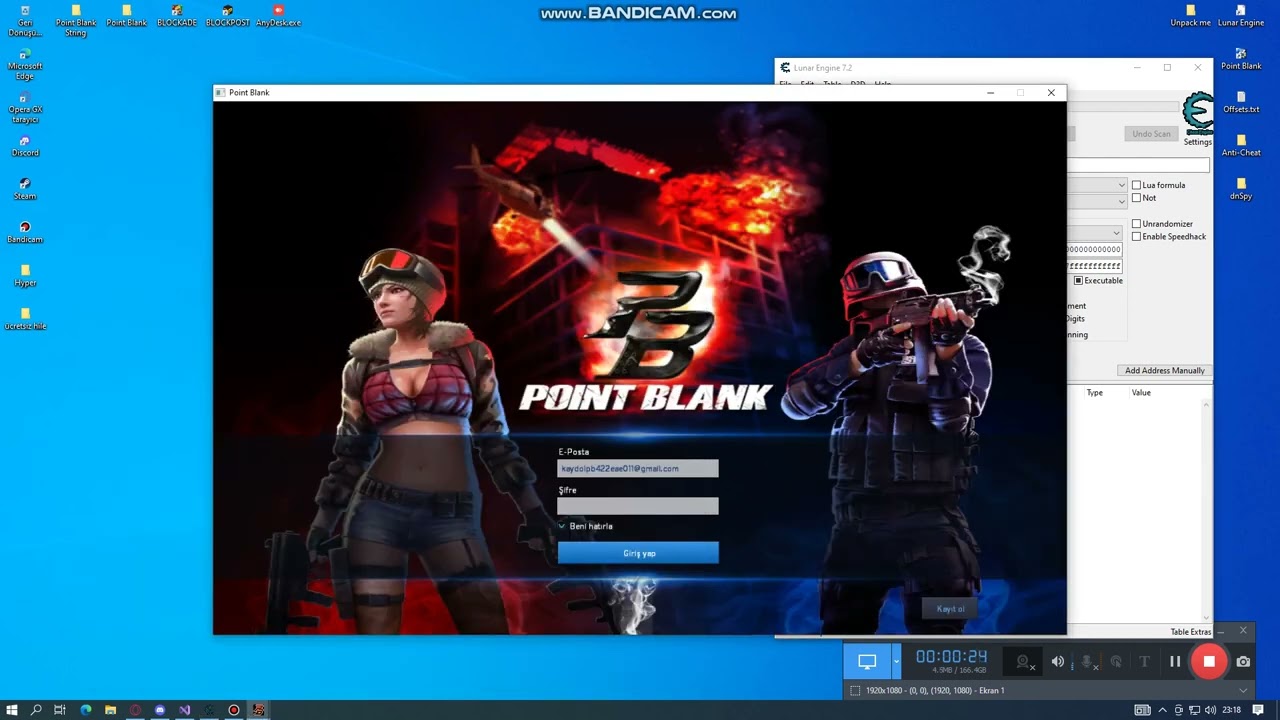1280x720 pixels.
Task: Open the Steam desktop shortcut
Action: (25, 189)
